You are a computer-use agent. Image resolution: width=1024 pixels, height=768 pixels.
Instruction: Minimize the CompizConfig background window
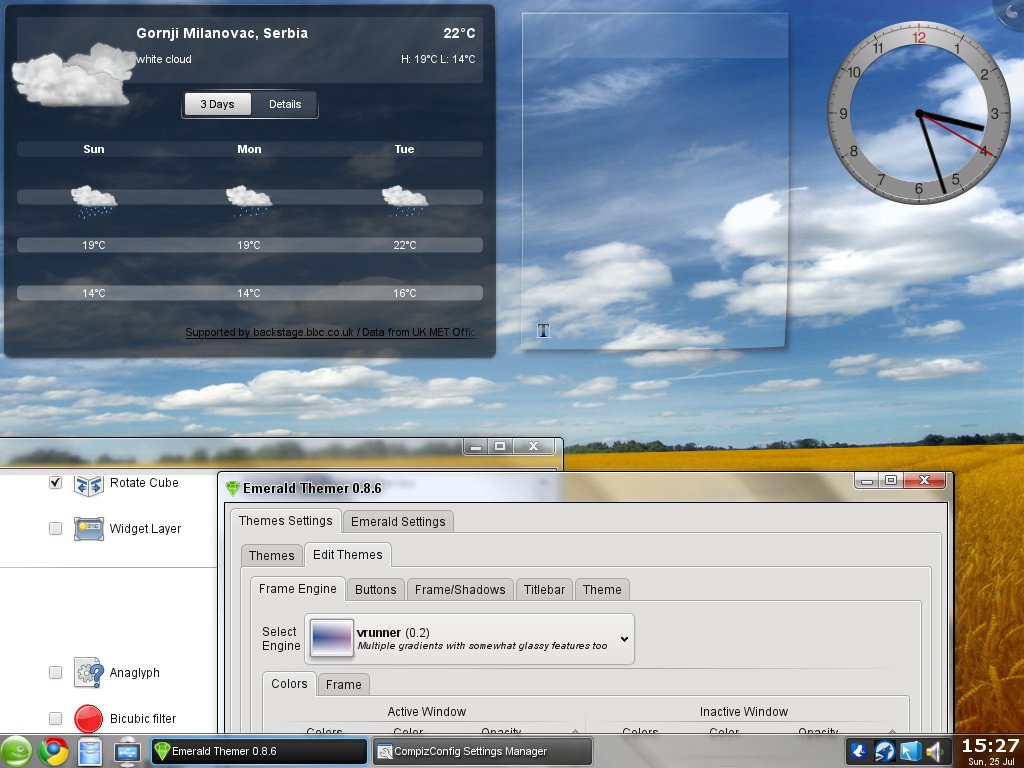[x=476, y=447]
